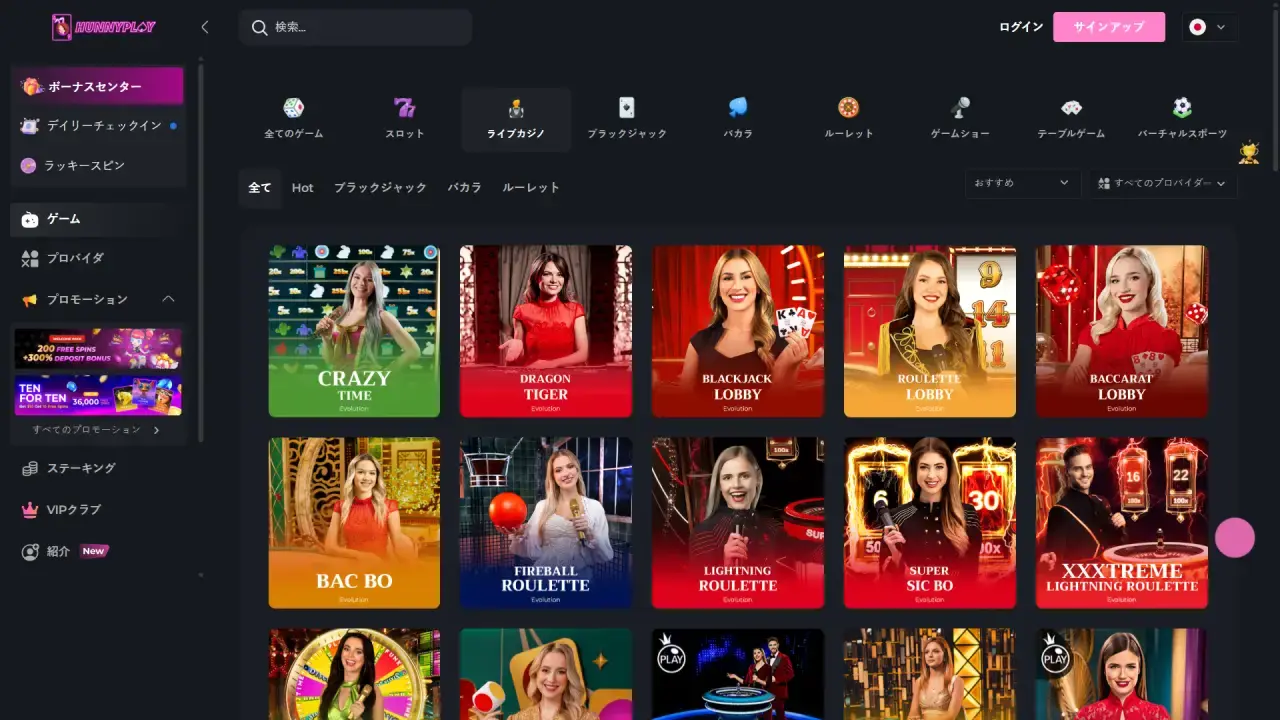
Task: Open the ログイン login link
Action: point(1020,27)
